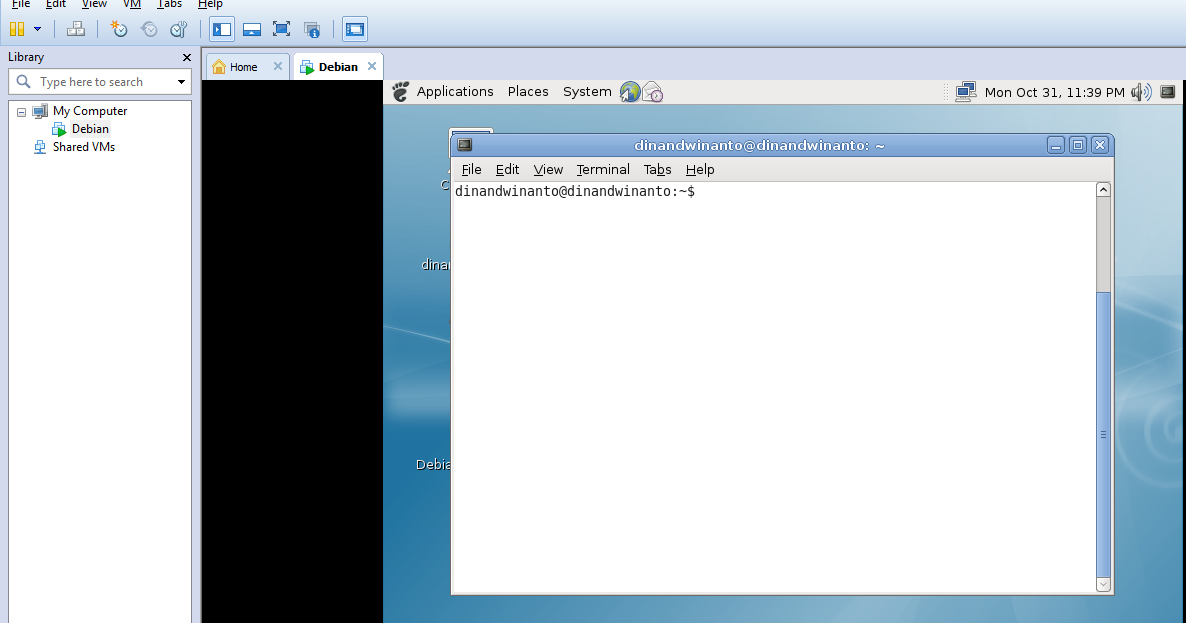This screenshot has height=623, width=1186.
Task: Enter full screen mode
Action: [x=281, y=29]
